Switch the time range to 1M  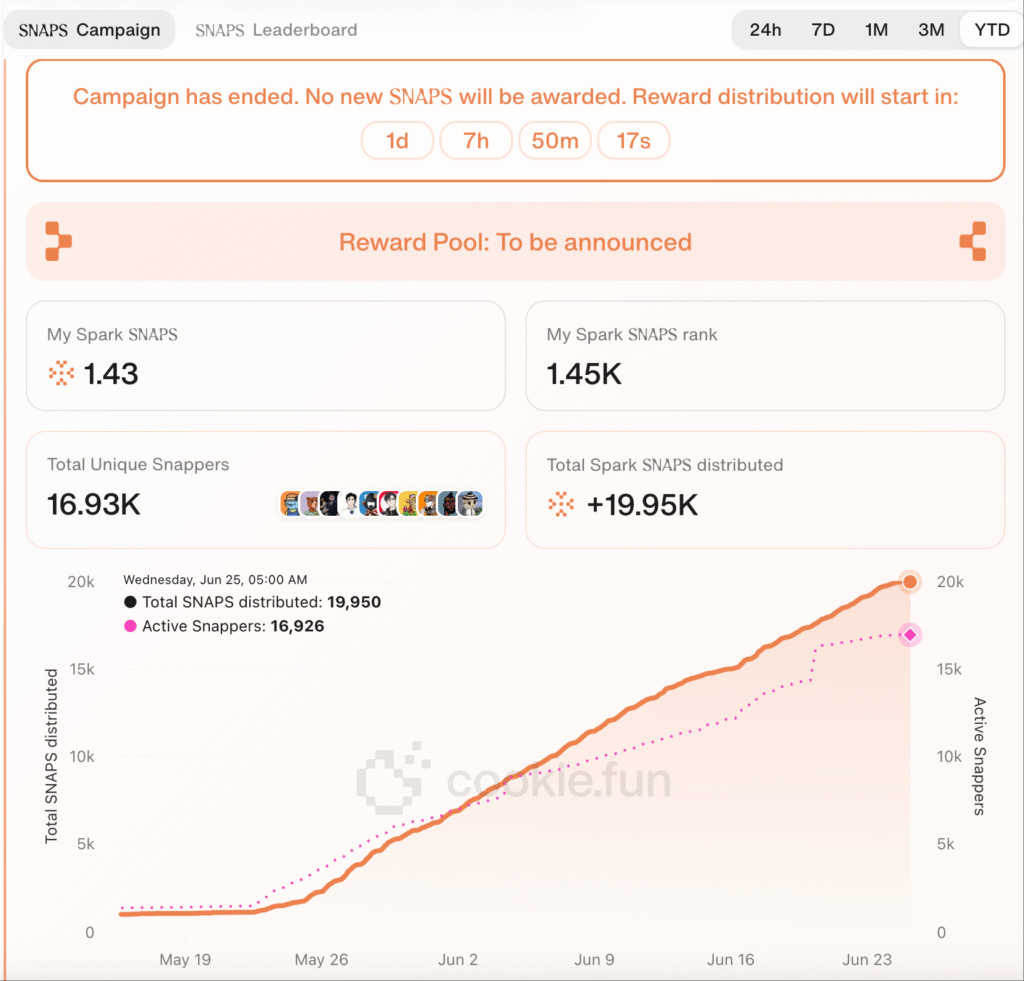(876, 30)
